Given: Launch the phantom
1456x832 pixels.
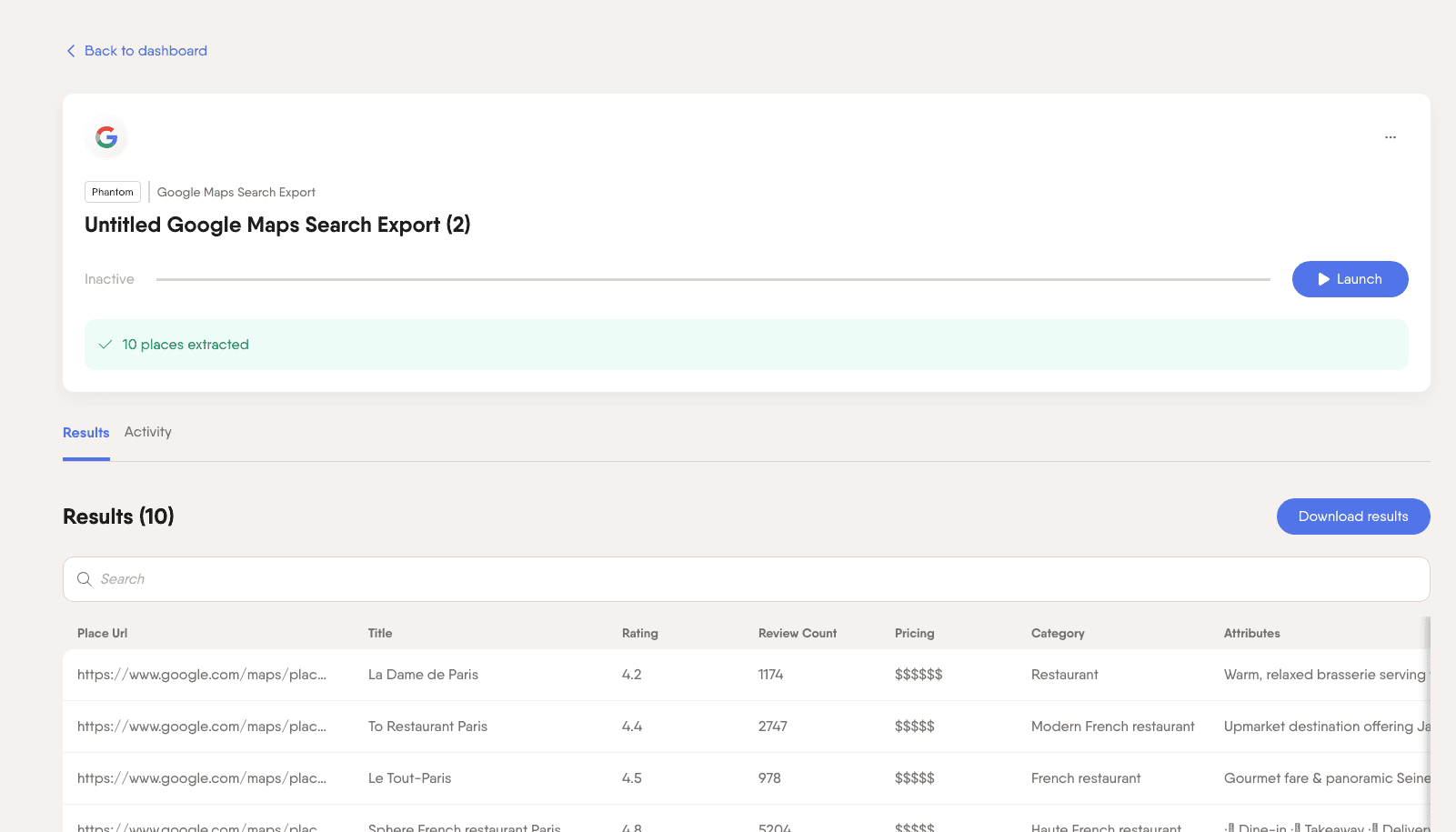Looking at the screenshot, I should [x=1350, y=279].
